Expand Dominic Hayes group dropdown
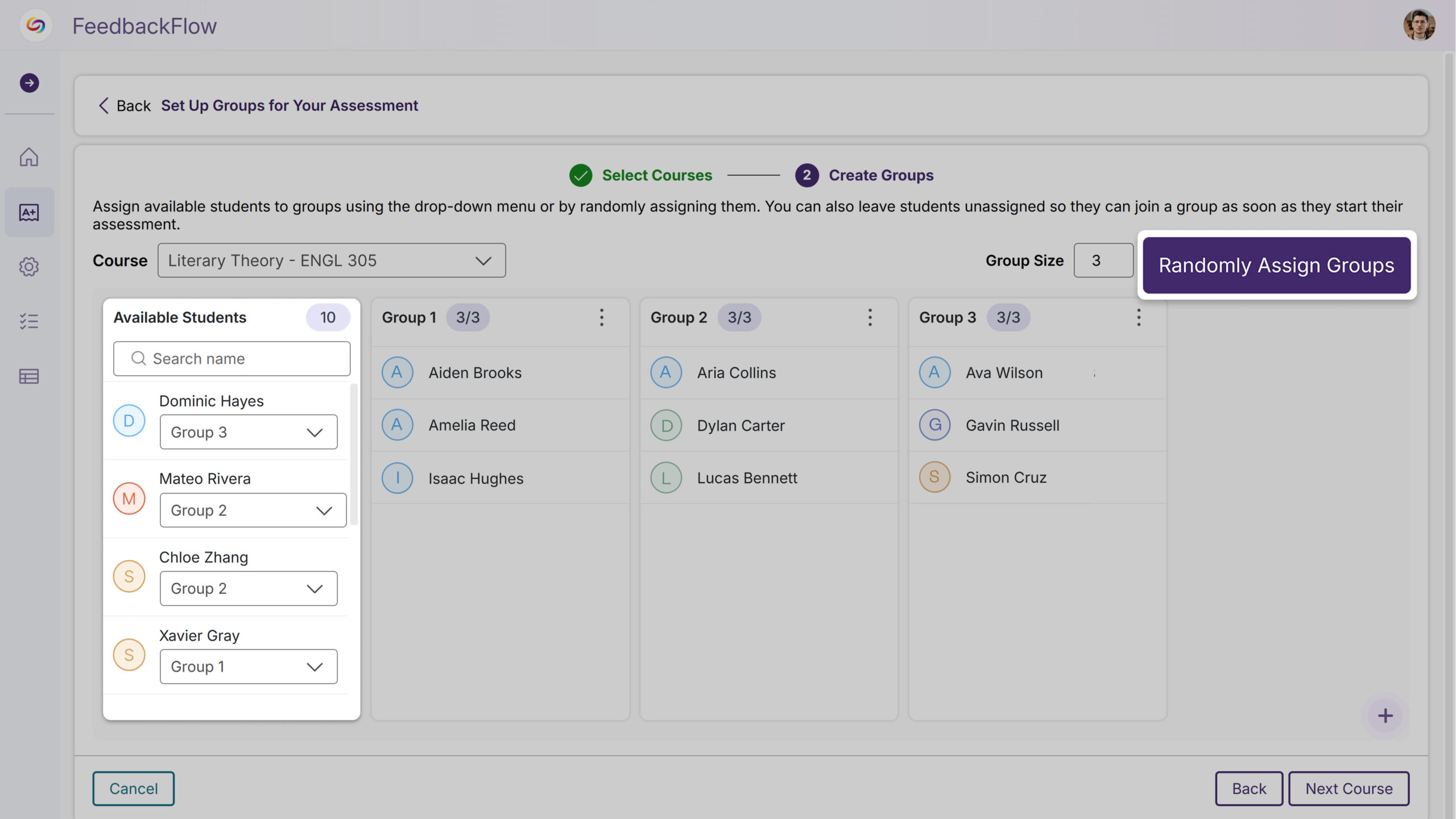Screen dimensions: 1456x819 click(249, 432)
